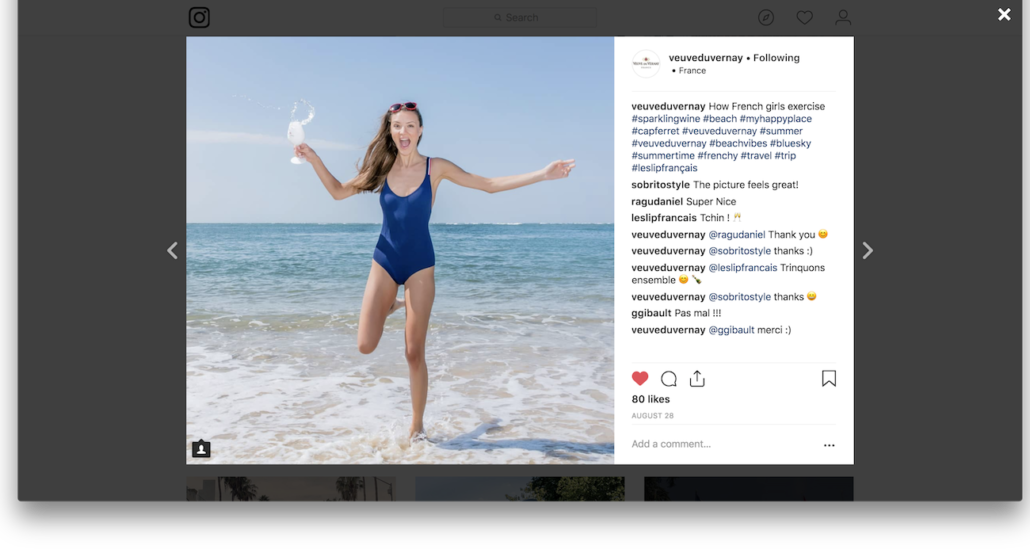Image resolution: width=1030 pixels, height=553 pixels.
Task: Open activity feed heart icon in header
Action: click(x=805, y=18)
